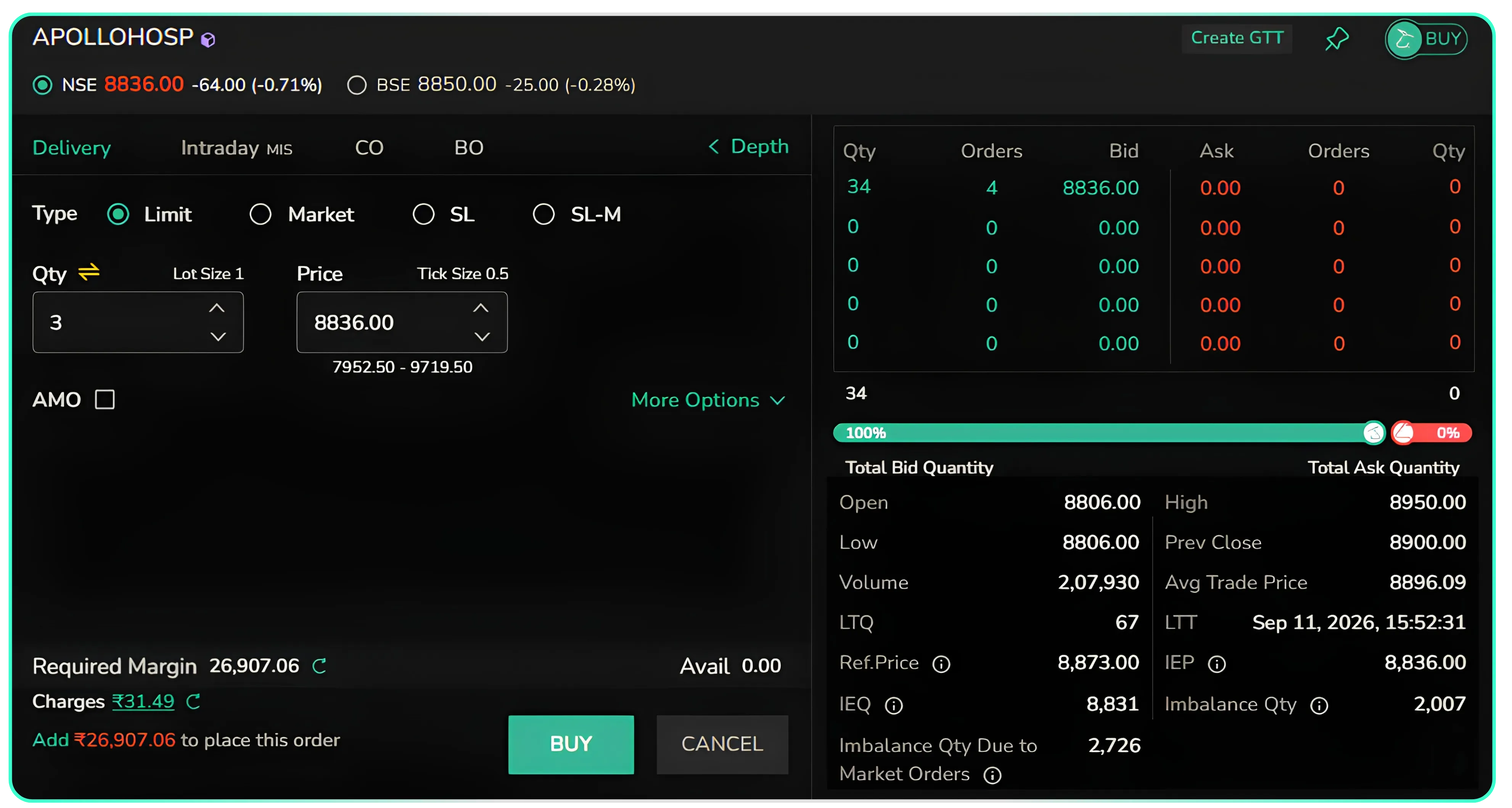1512x808 pixels.
Task: Expand More Options
Action: (x=708, y=401)
